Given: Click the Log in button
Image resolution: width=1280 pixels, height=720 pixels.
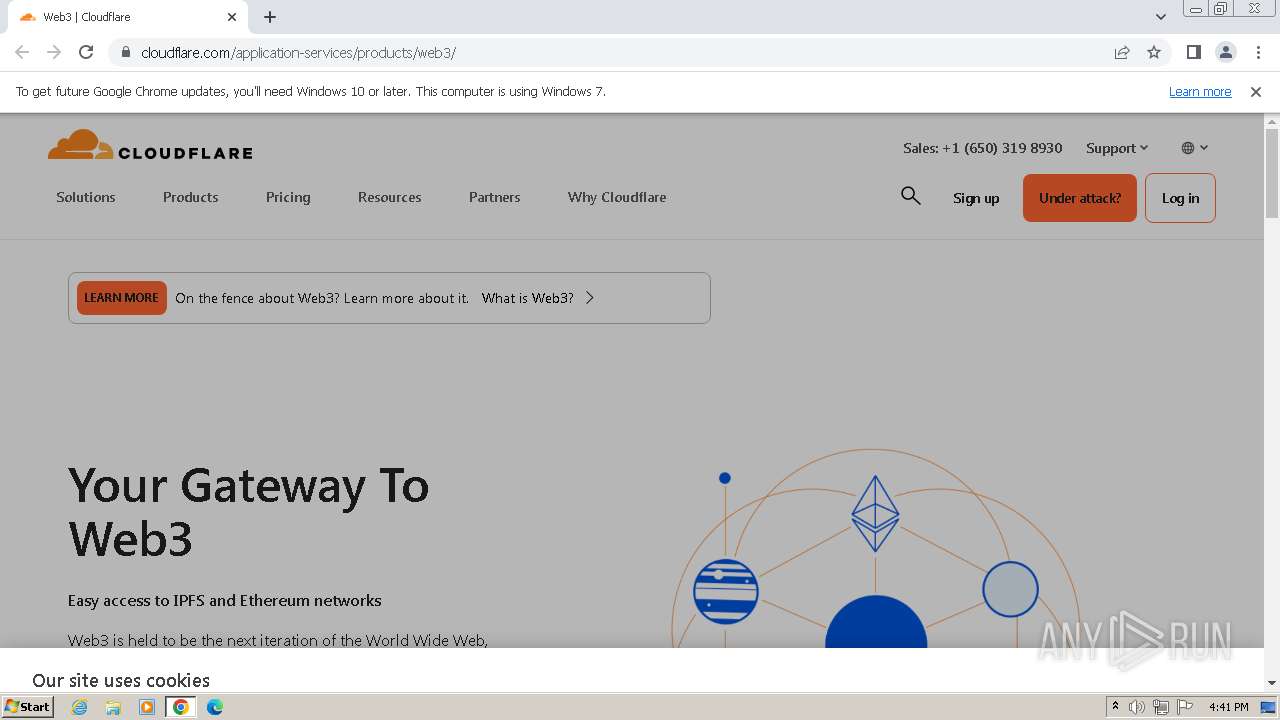Looking at the screenshot, I should tap(1180, 198).
